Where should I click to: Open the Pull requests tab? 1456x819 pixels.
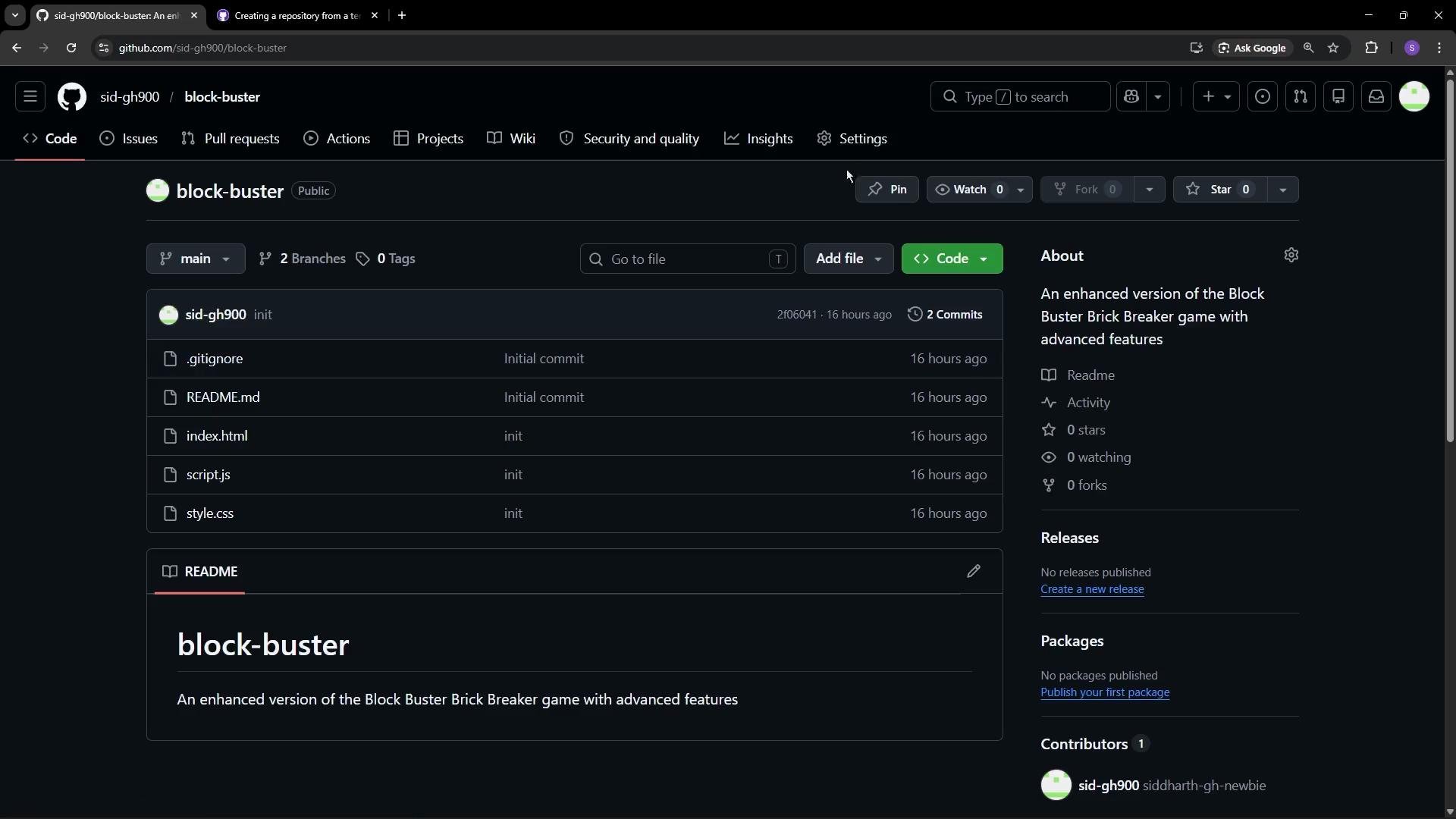tap(231, 139)
